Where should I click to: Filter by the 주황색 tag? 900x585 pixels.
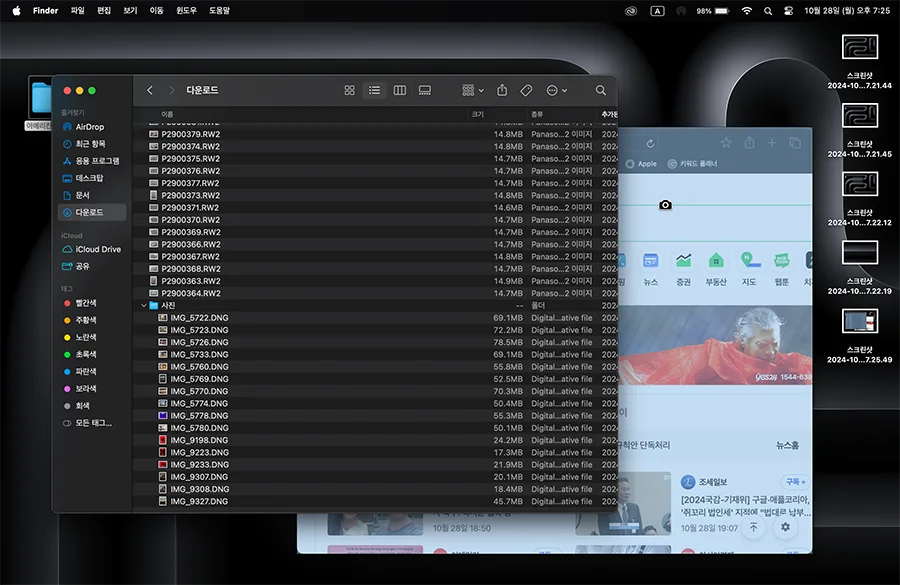92,320
